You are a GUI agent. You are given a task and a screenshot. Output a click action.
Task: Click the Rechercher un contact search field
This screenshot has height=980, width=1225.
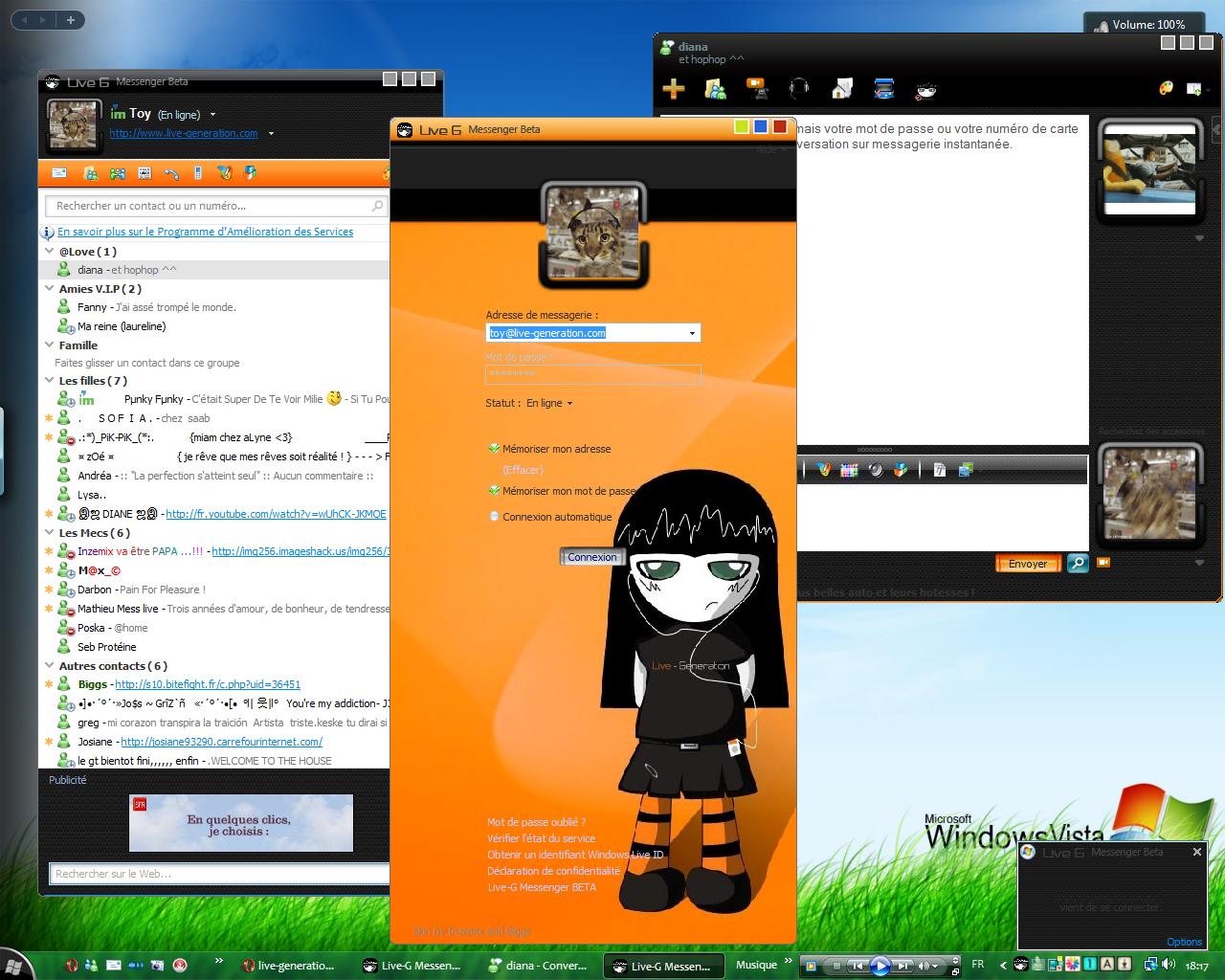click(211, 206)
